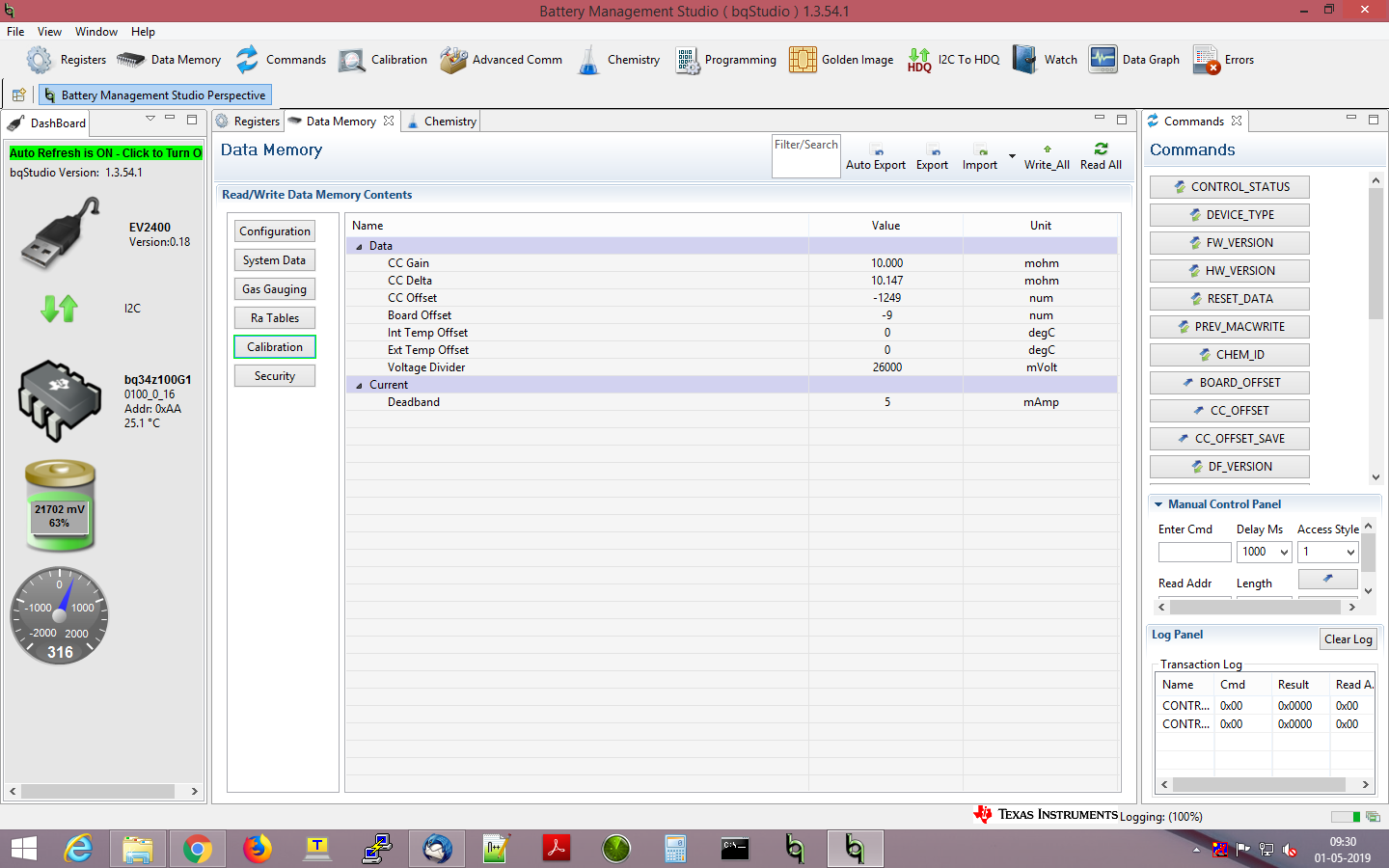Switch to the Chemistry editor tab

442,122
